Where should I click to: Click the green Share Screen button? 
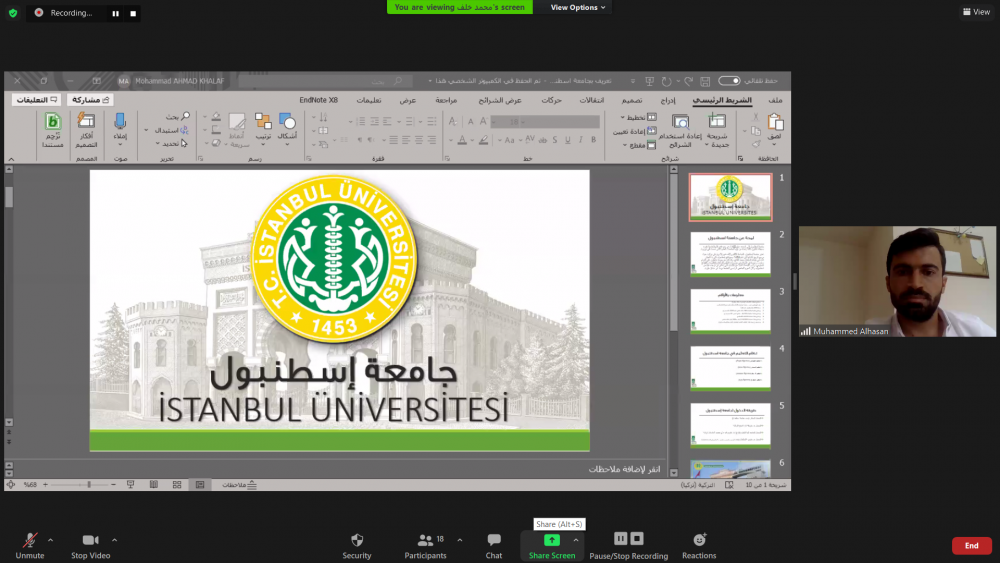pos(552,546)
